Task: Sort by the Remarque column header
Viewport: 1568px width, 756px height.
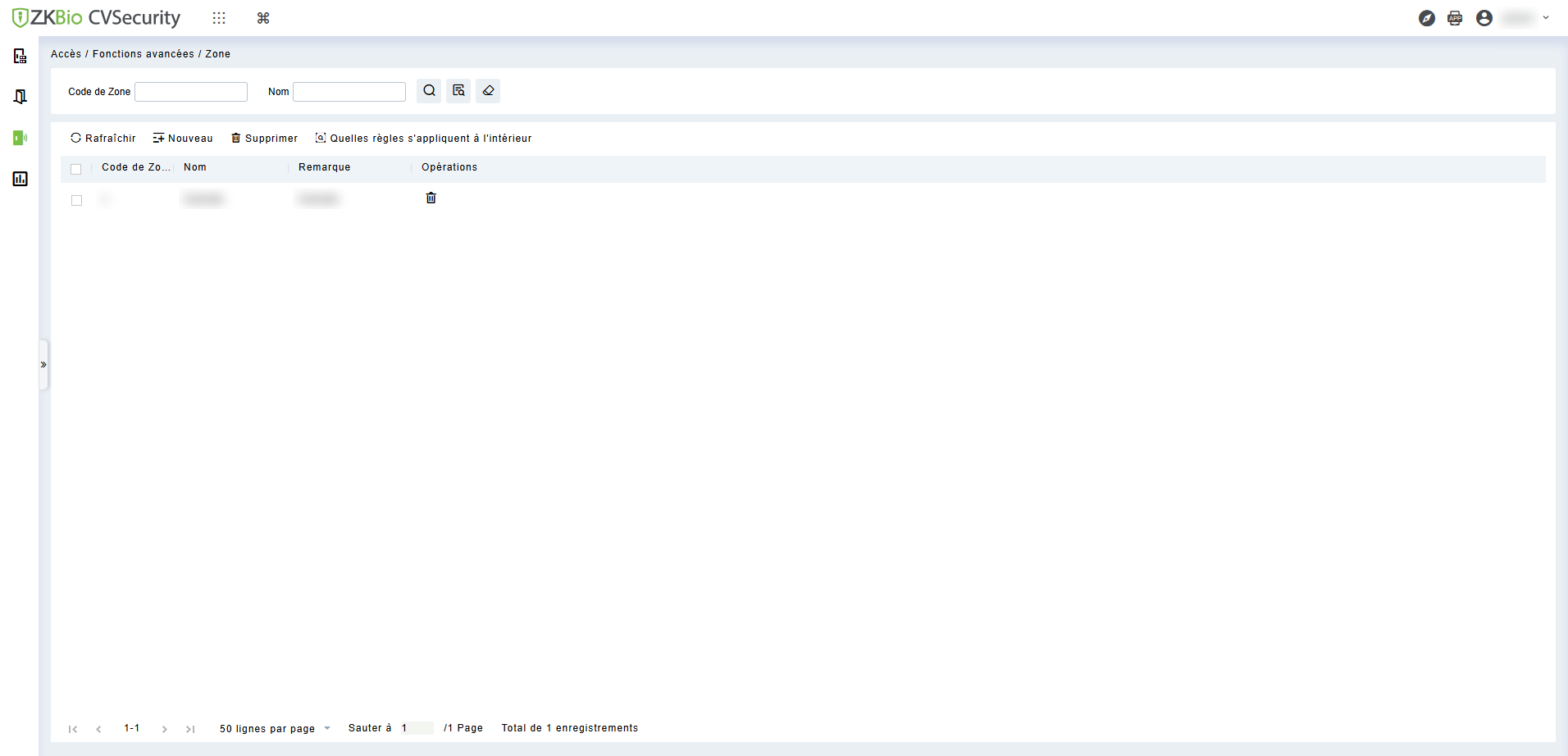Action: [325, 167]
